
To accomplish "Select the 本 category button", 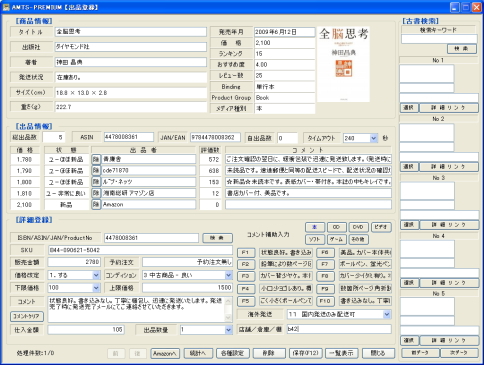I will [x=315, y=227].
